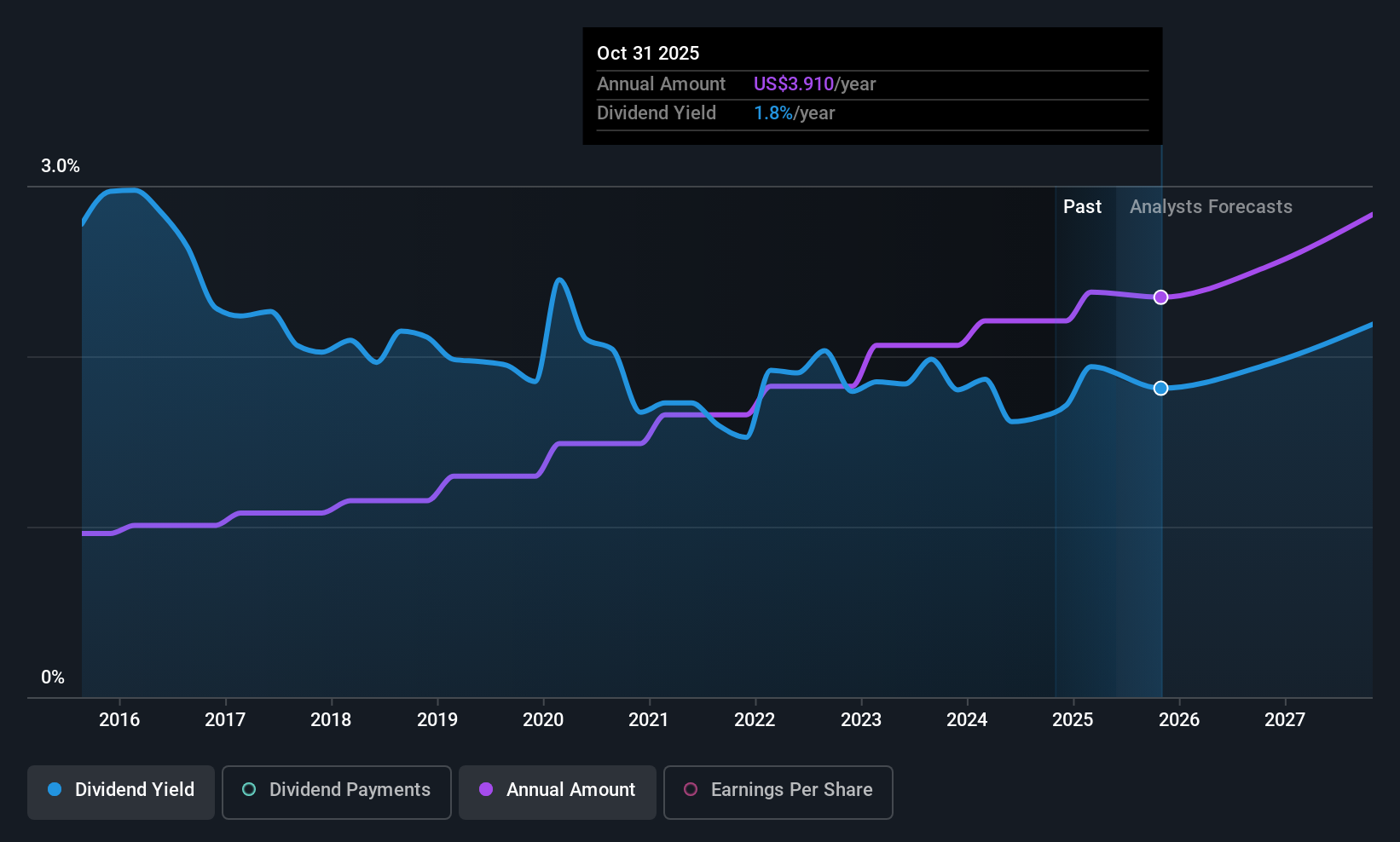Enable the Earnings Per Share series
This screenshot has width=1400, height=842.
[778, 793]
